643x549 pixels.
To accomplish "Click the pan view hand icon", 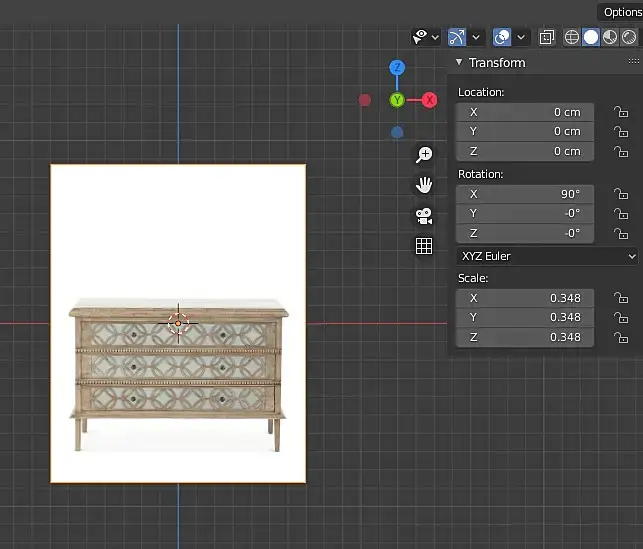I will (424, 185).
